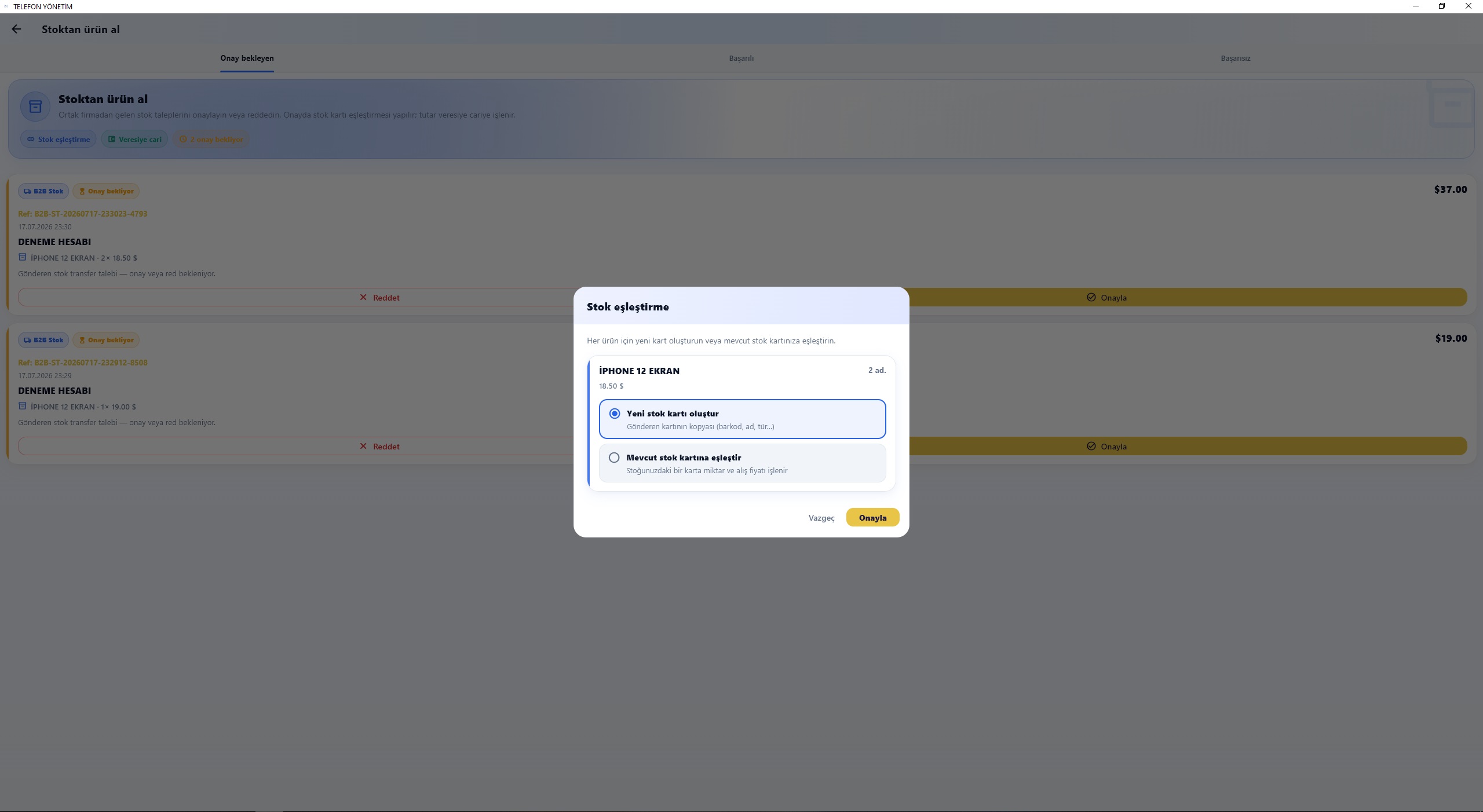Image resolution: width=1483 pixels, height=812 pixels.
Task: Click the $19.00 amount
Action: click(x=1451, y=338)
